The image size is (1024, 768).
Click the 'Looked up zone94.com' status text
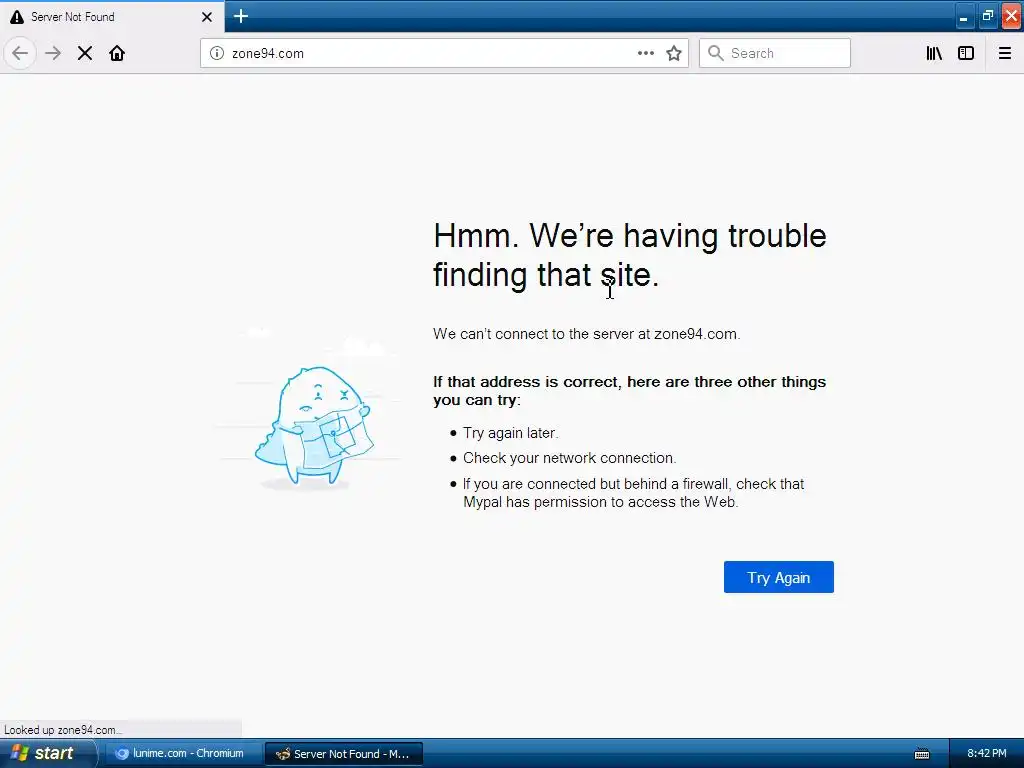[63, 729]
